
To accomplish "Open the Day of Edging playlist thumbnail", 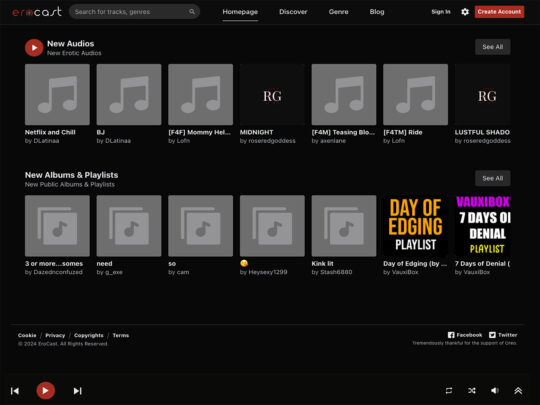I will pyautogui.click(x=415, y=226).
